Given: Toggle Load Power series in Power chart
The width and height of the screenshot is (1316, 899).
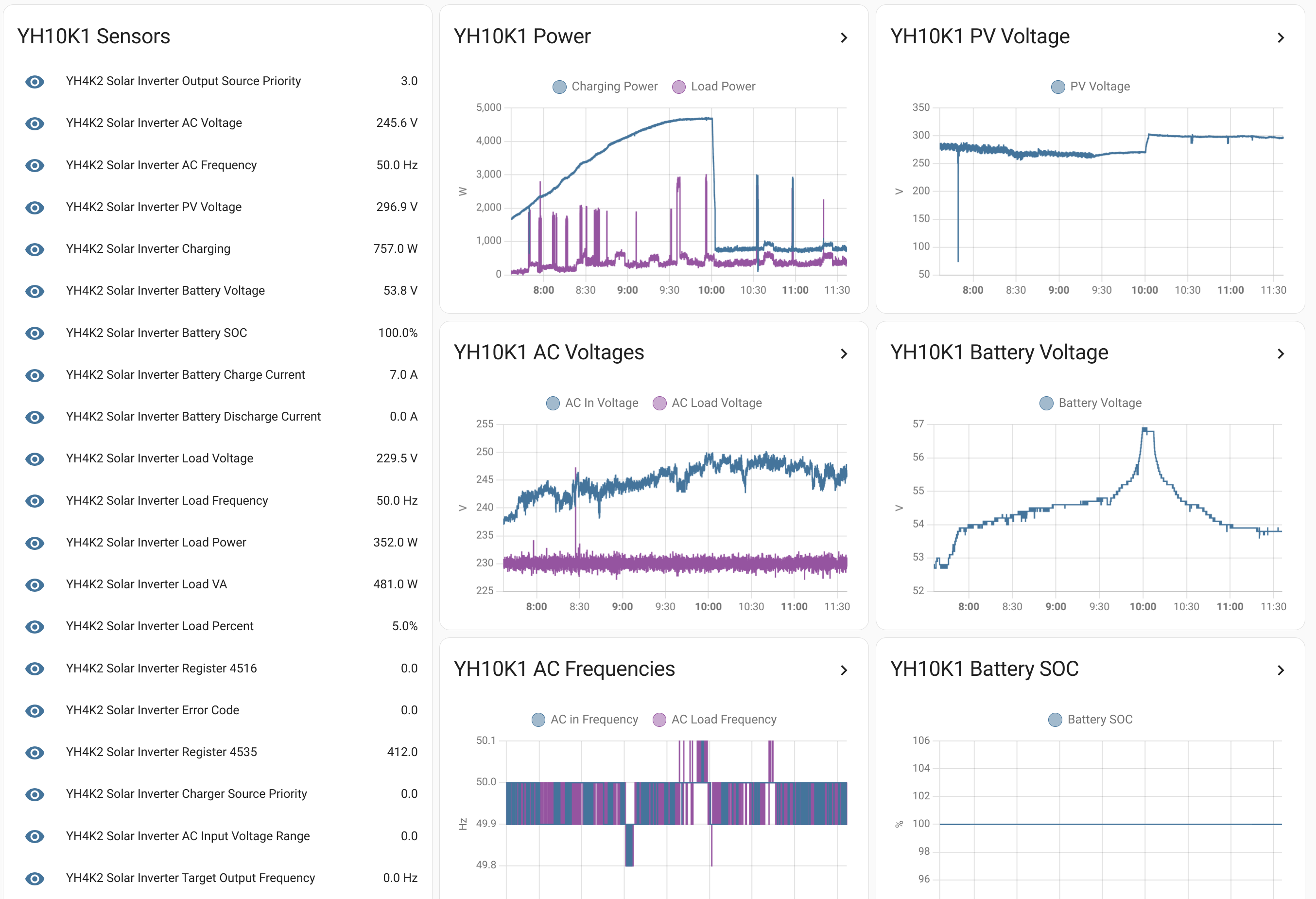Looking at the screenshot, I should (x=713, y=87).
